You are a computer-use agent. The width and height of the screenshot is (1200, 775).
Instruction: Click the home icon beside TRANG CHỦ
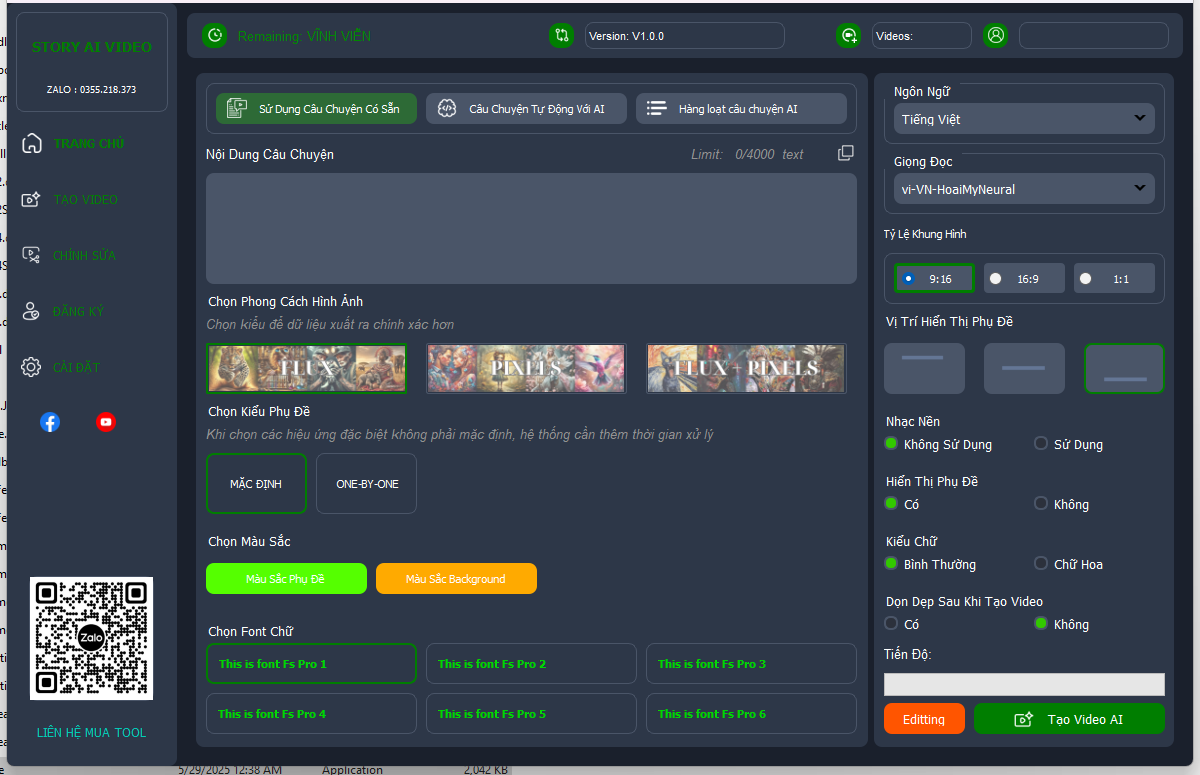pos(33,143)
